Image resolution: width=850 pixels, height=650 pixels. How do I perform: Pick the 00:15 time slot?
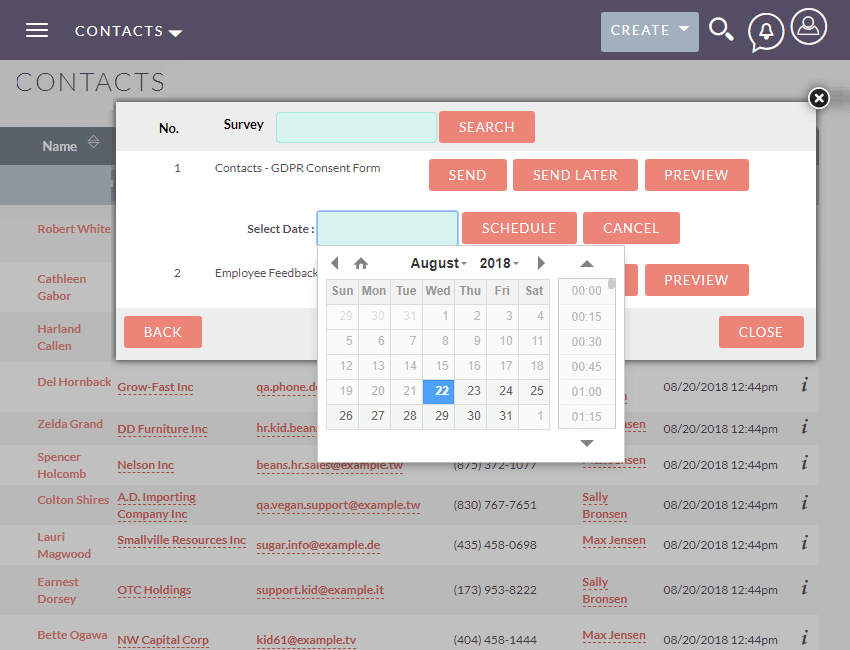click(586, 317)
